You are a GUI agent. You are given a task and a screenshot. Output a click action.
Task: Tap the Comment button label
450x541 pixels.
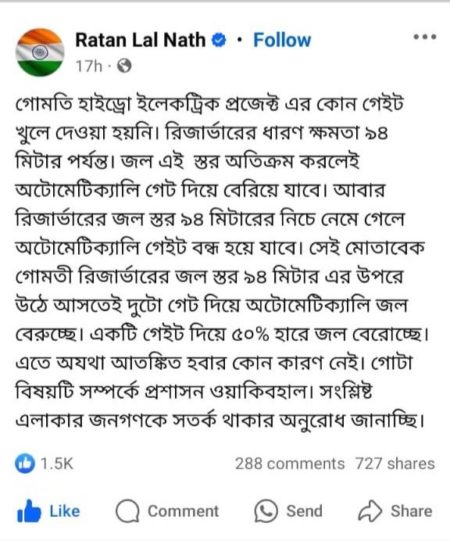183,511
